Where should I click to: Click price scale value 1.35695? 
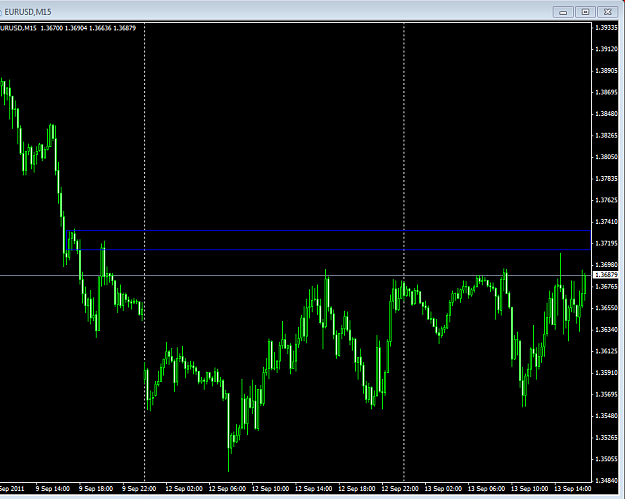tap(606, 394)
